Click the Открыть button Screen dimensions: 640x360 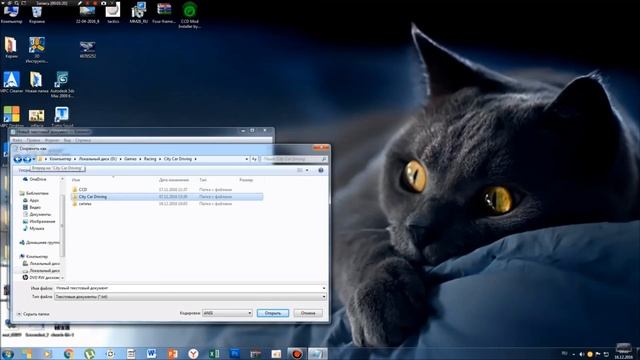coord(273,313)
